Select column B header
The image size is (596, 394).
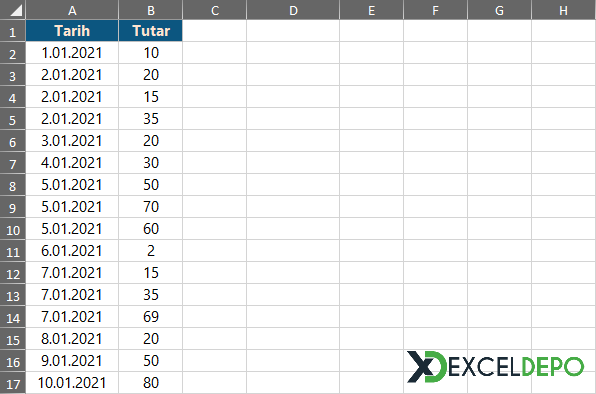(x=151, y=9)
